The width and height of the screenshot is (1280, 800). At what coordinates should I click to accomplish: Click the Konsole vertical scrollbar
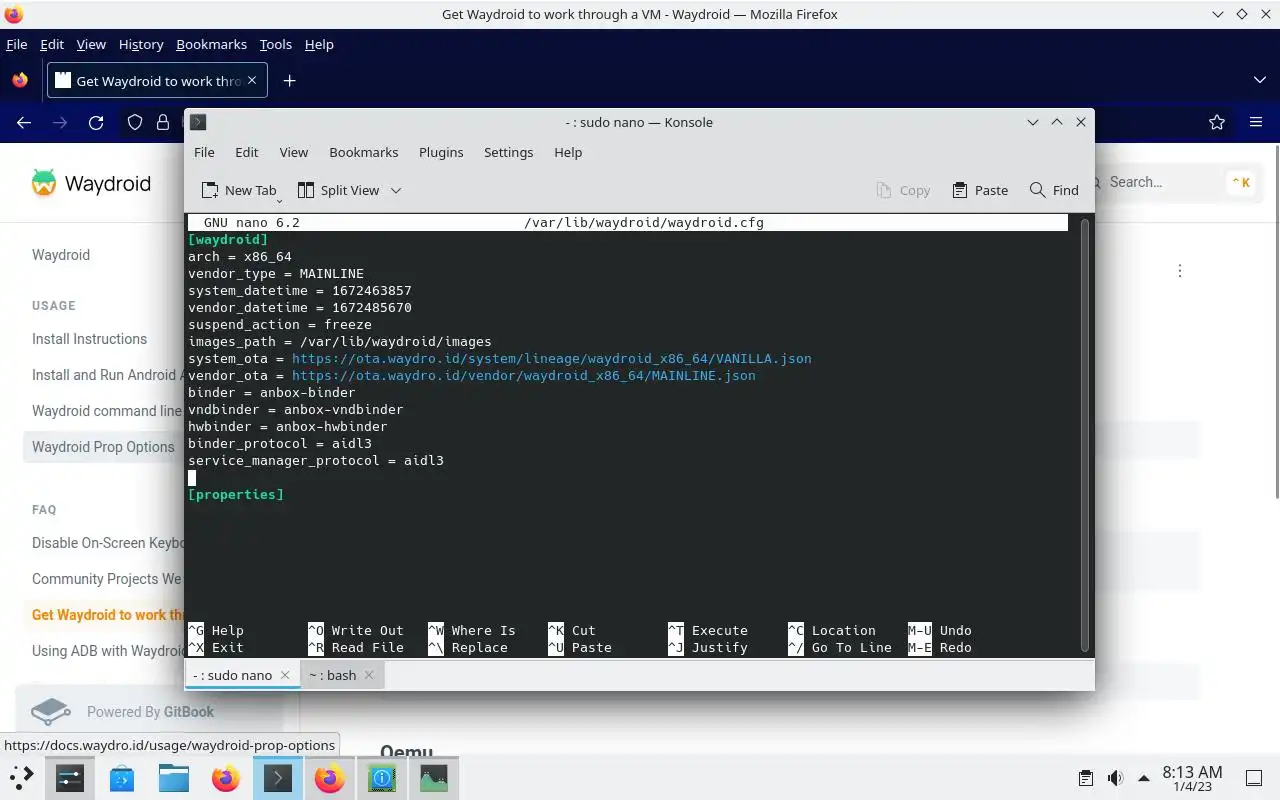pyautogui.click(x=1084, y=435)
